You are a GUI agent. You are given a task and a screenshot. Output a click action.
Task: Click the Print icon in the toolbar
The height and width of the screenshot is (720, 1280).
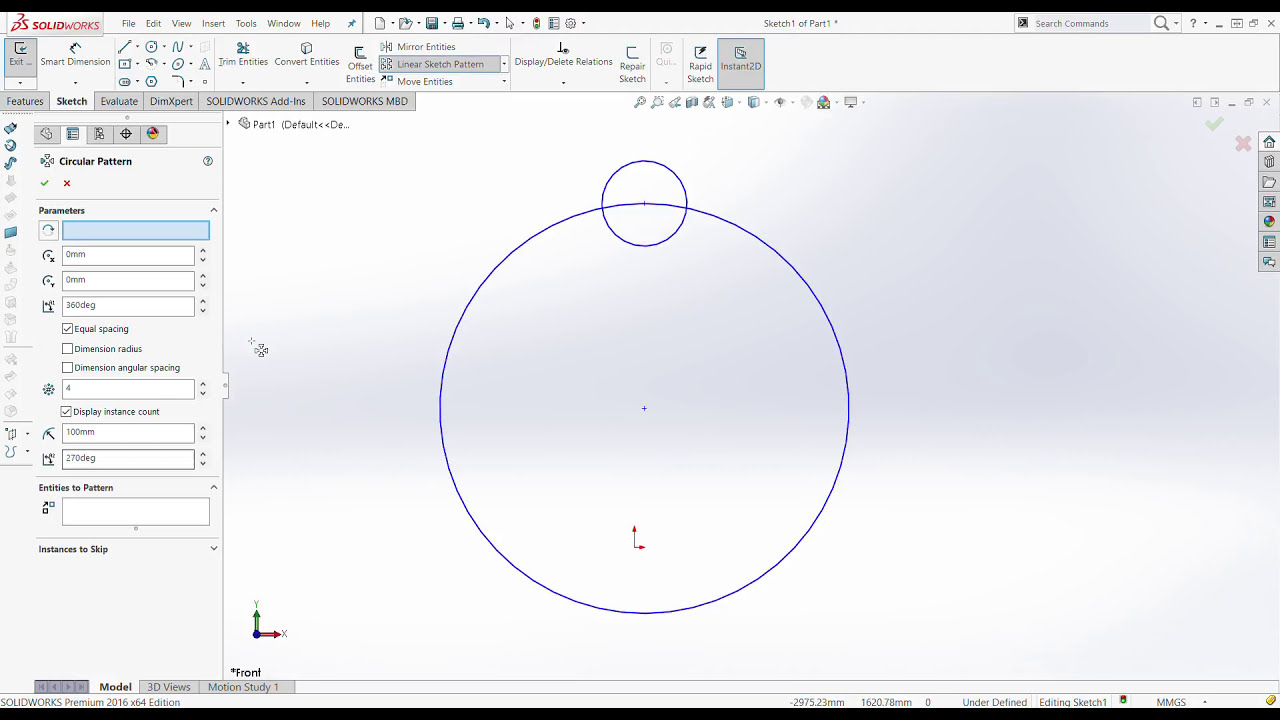pyautogui.click(x=457, y=23)
